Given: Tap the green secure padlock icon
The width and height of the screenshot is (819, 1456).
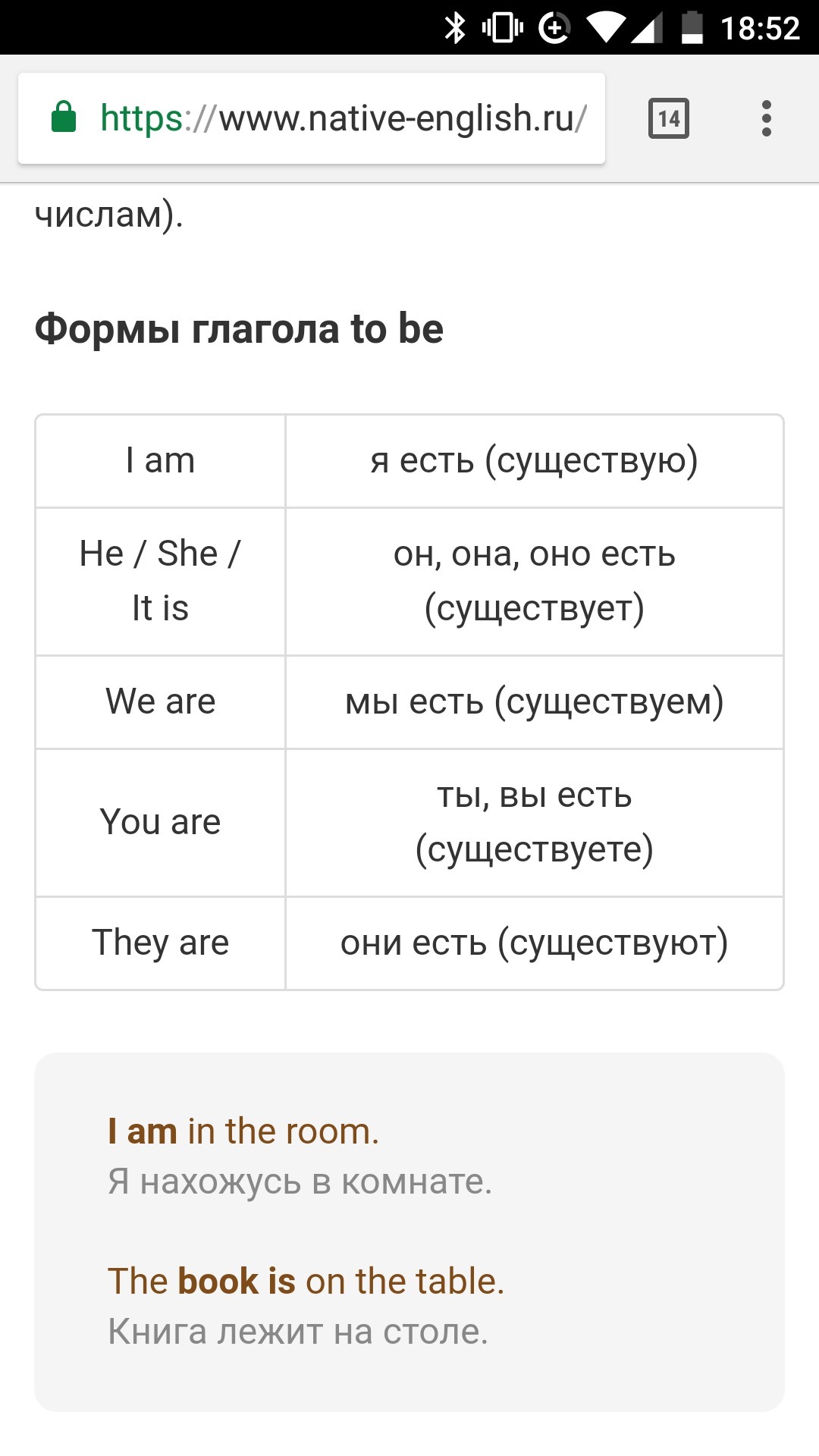Looking at the screenshot, I should click(x=64, y=118).
